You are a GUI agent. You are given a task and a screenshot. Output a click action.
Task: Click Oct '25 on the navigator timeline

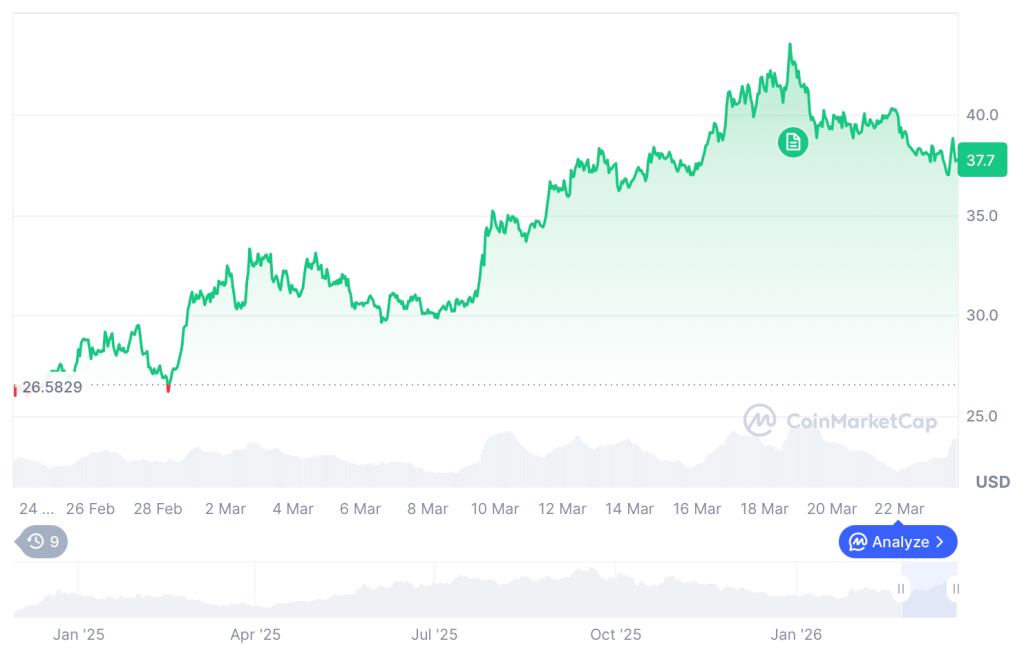[615, 634]
